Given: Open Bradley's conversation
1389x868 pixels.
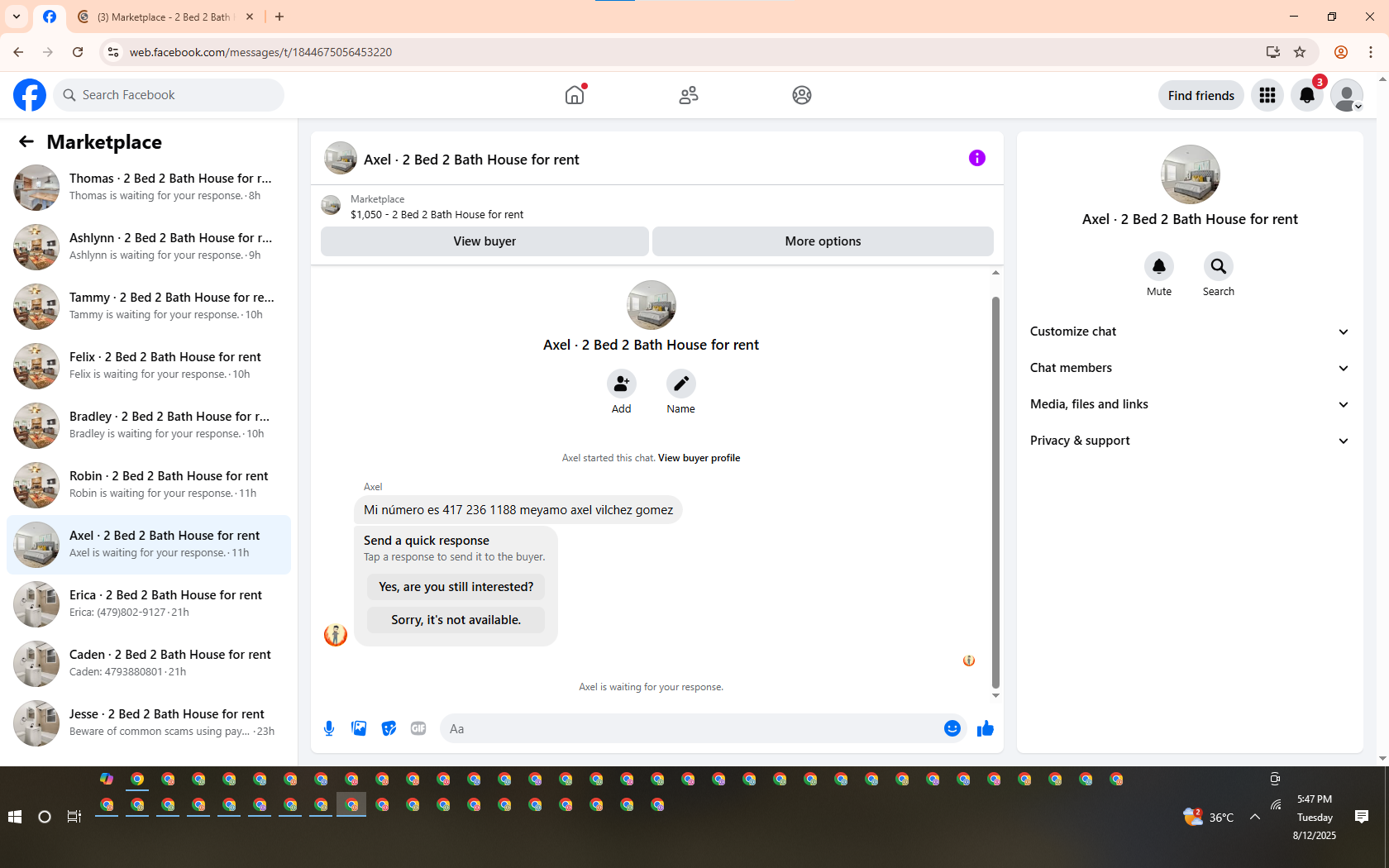Looking at the screenshot, I should 149,426.
